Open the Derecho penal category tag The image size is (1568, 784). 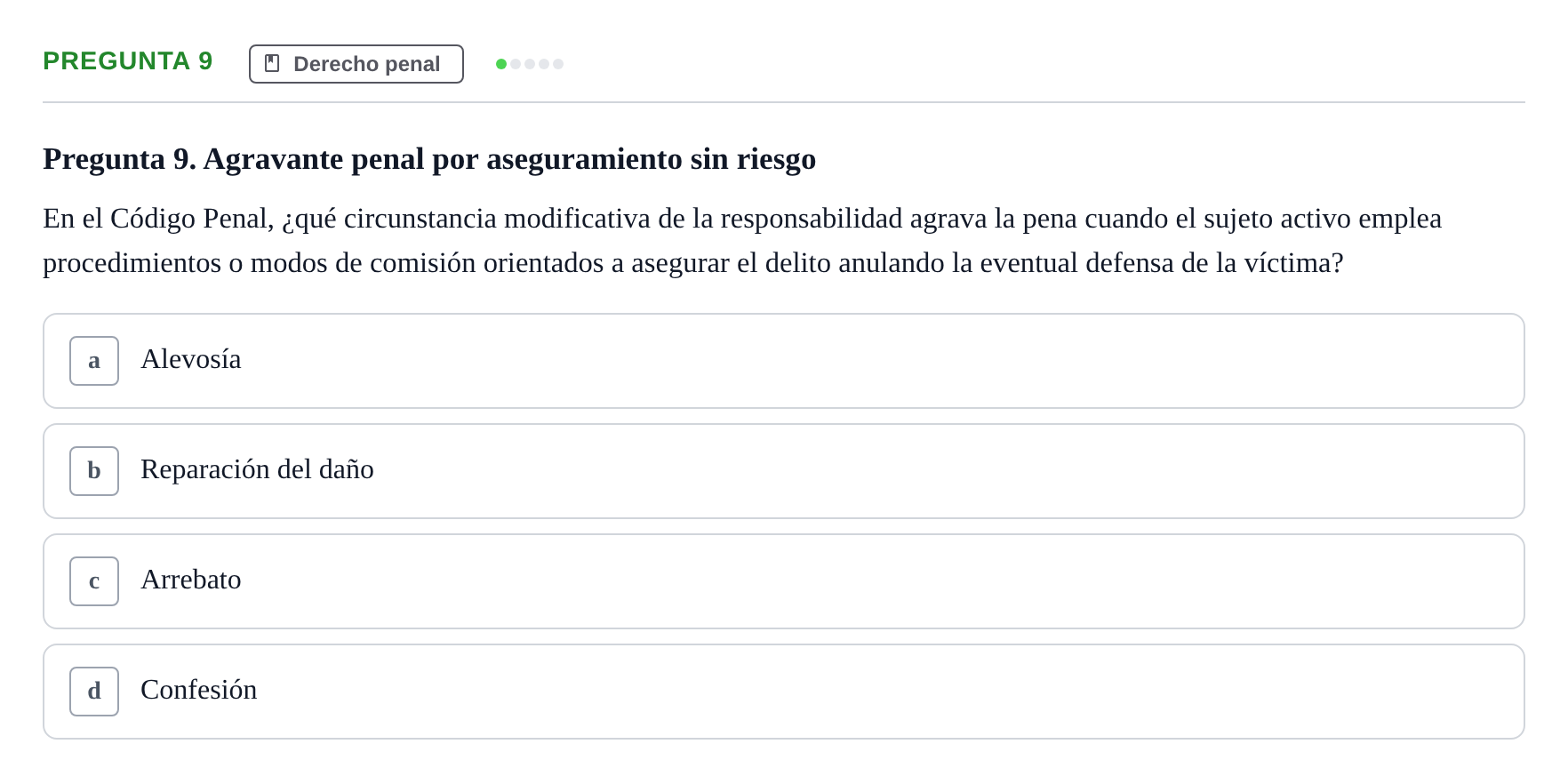point(356,64)
